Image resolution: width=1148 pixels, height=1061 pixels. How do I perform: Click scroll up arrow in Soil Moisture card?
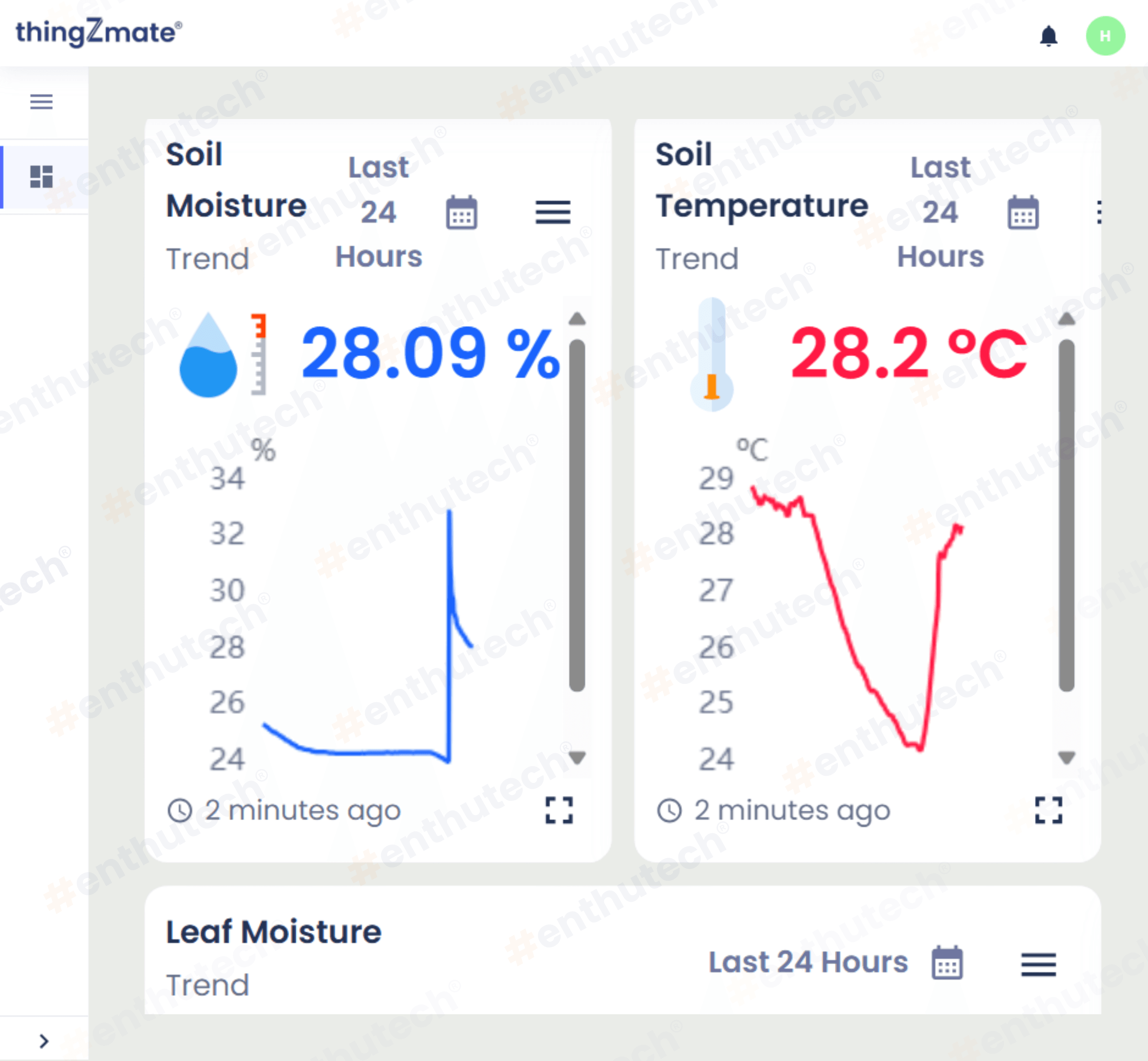pos(577,319)
